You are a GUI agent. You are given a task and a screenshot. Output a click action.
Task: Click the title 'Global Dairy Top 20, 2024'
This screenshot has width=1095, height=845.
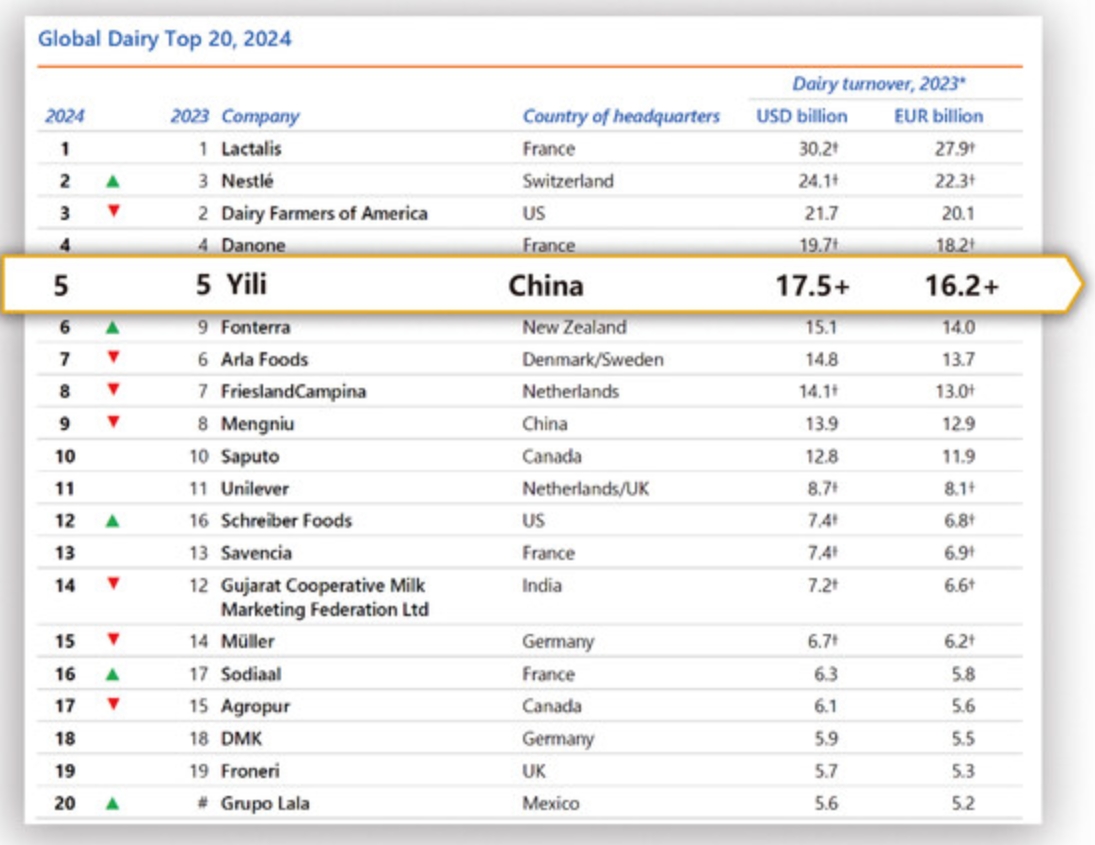click(164, 38)
